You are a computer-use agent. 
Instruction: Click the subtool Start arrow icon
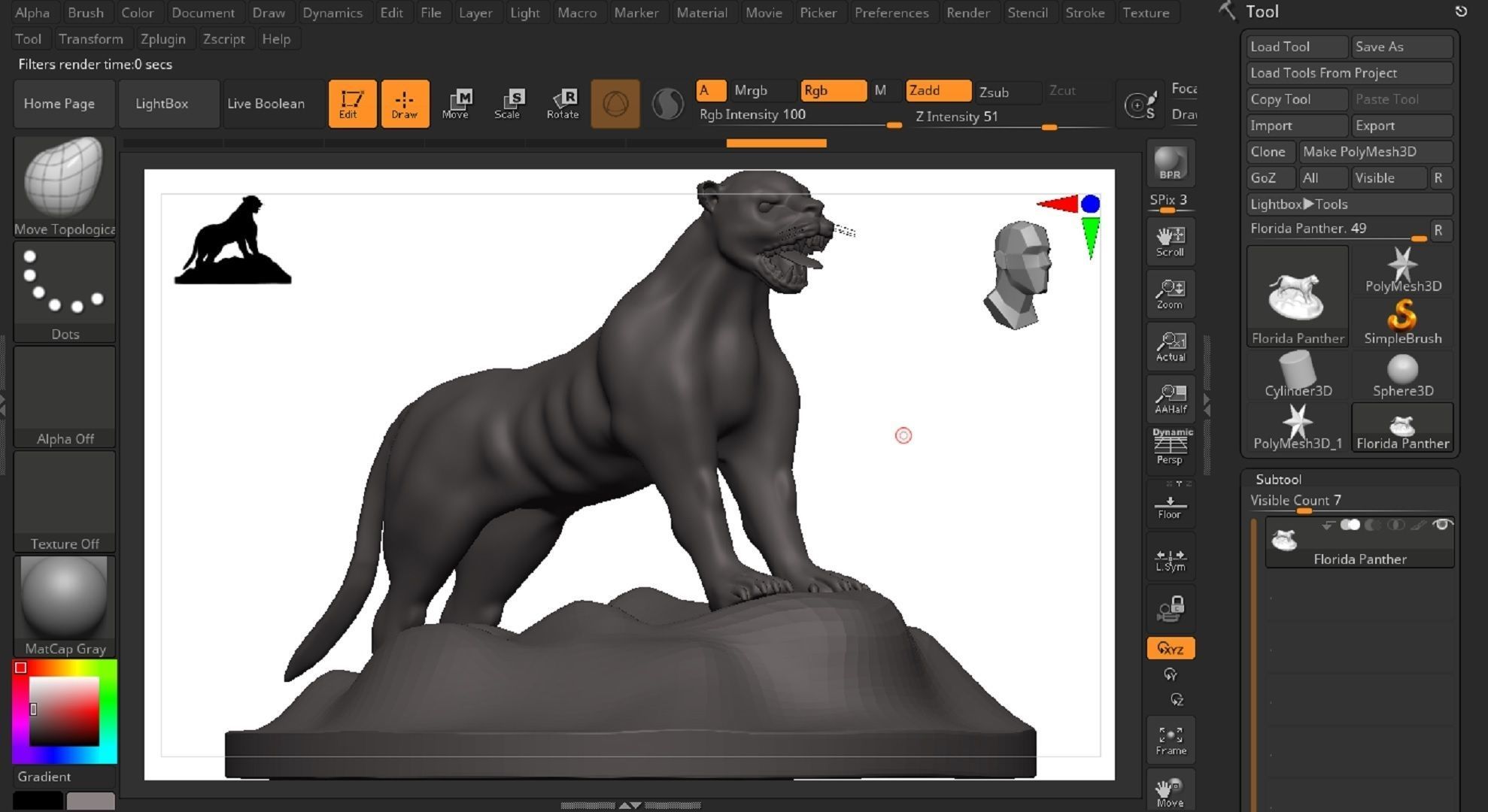click(x=1329, y=525)
